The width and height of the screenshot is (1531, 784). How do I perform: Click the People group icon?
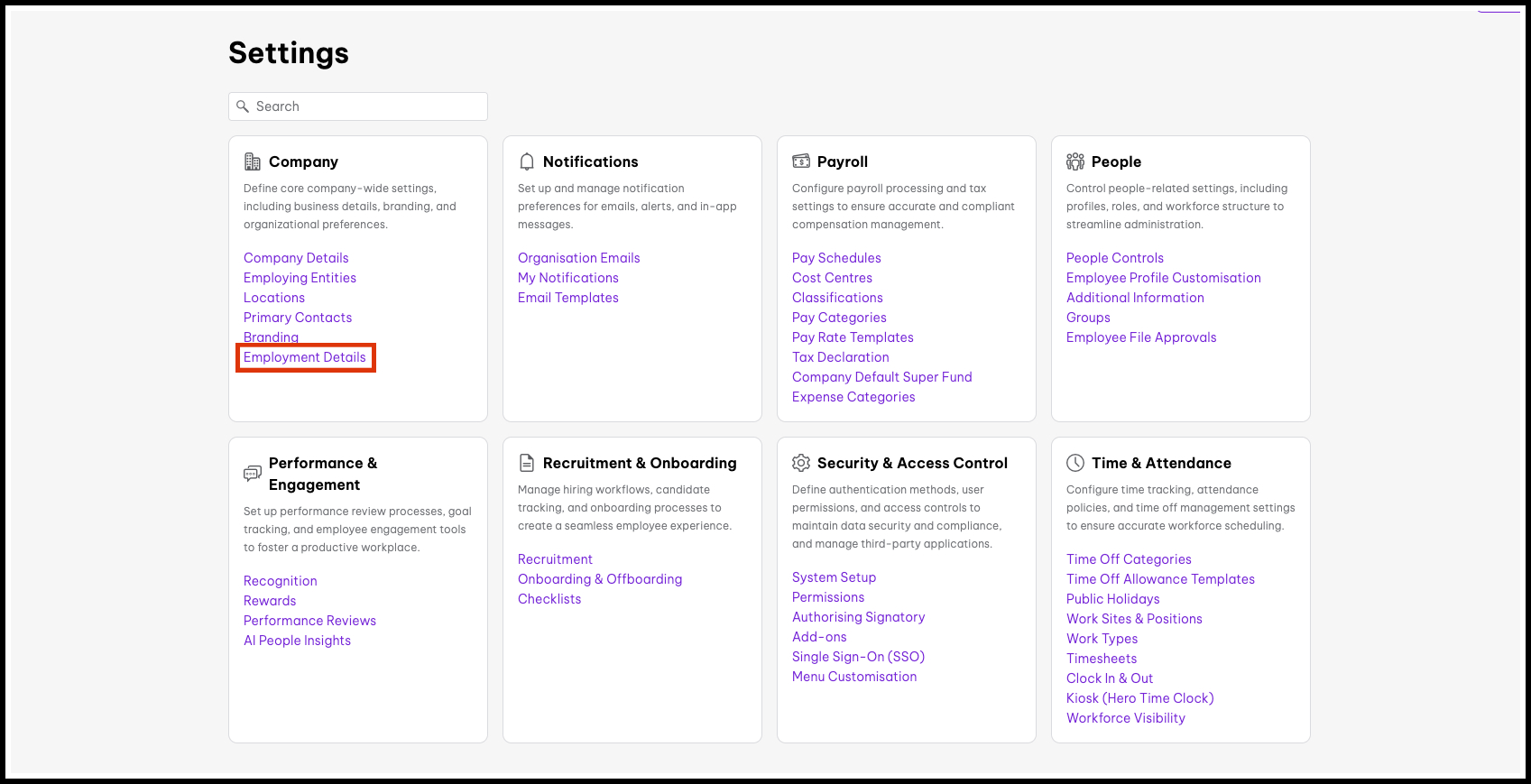pos(1075,161)
